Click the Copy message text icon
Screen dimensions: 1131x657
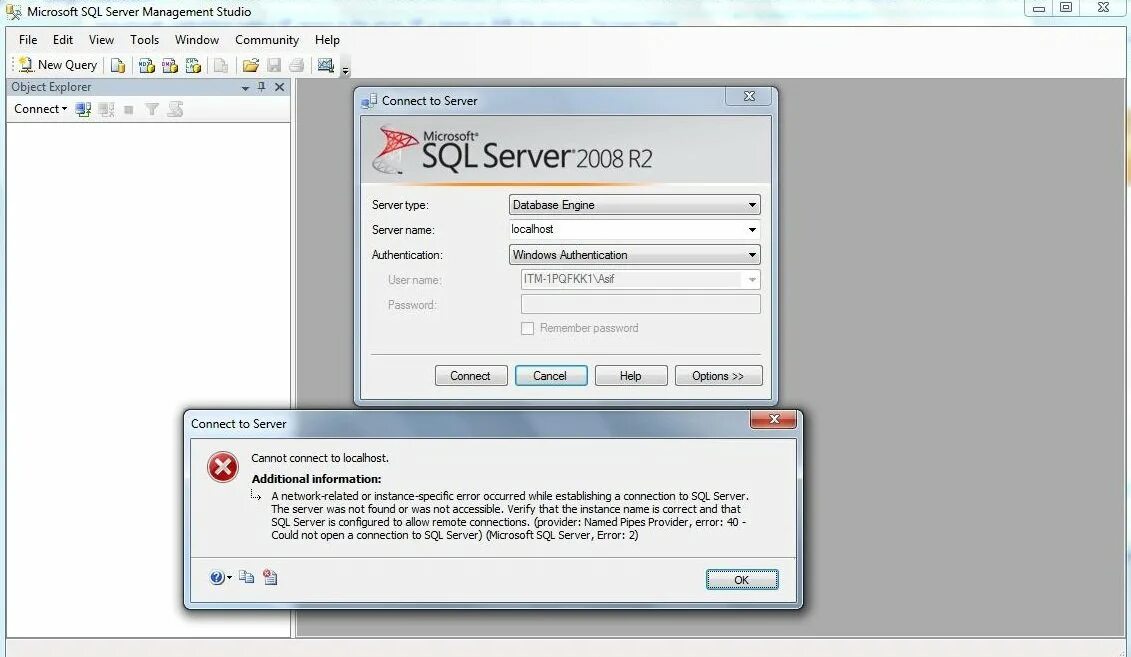(x=247, y=577)
